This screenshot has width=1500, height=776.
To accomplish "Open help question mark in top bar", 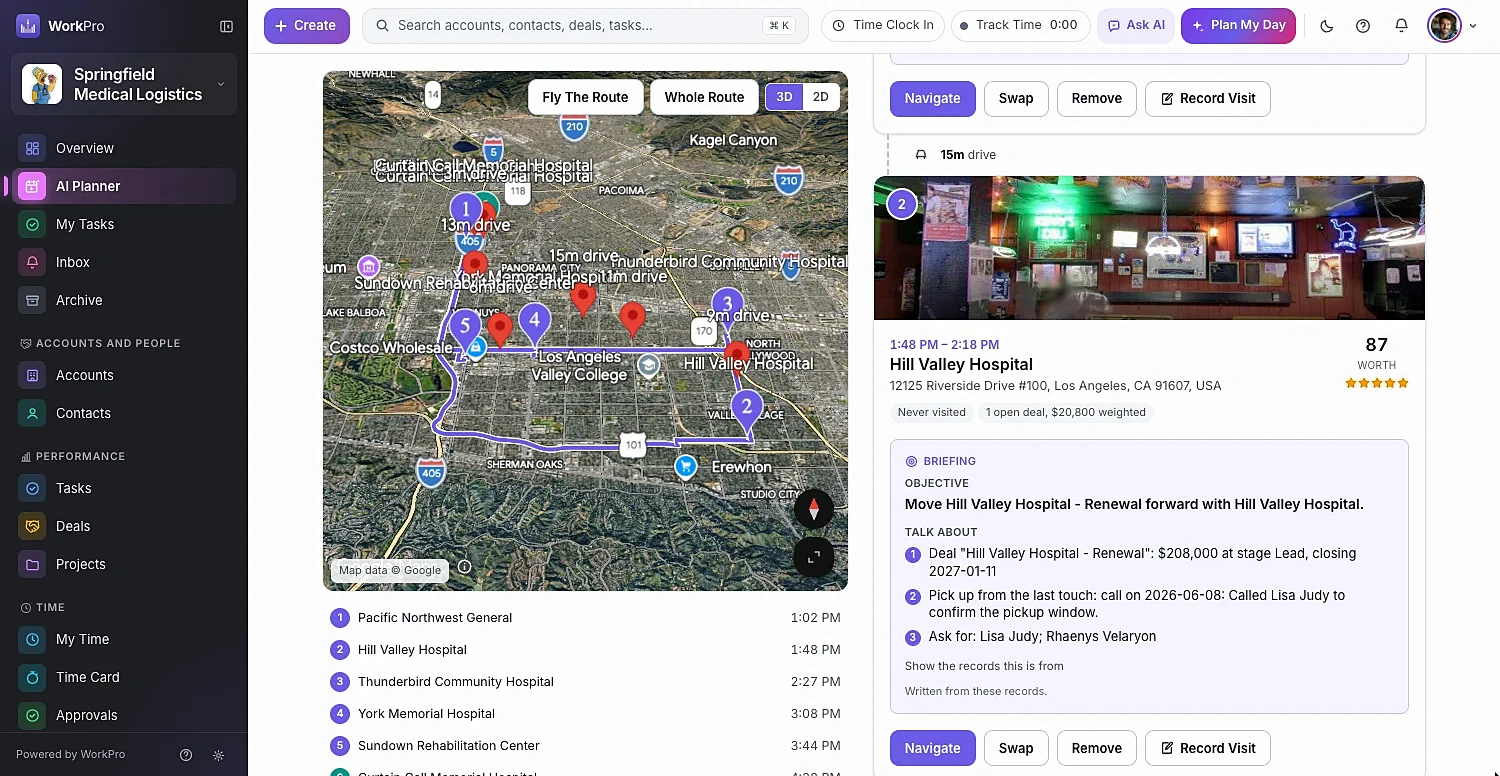I will (x=1363, y=26).
